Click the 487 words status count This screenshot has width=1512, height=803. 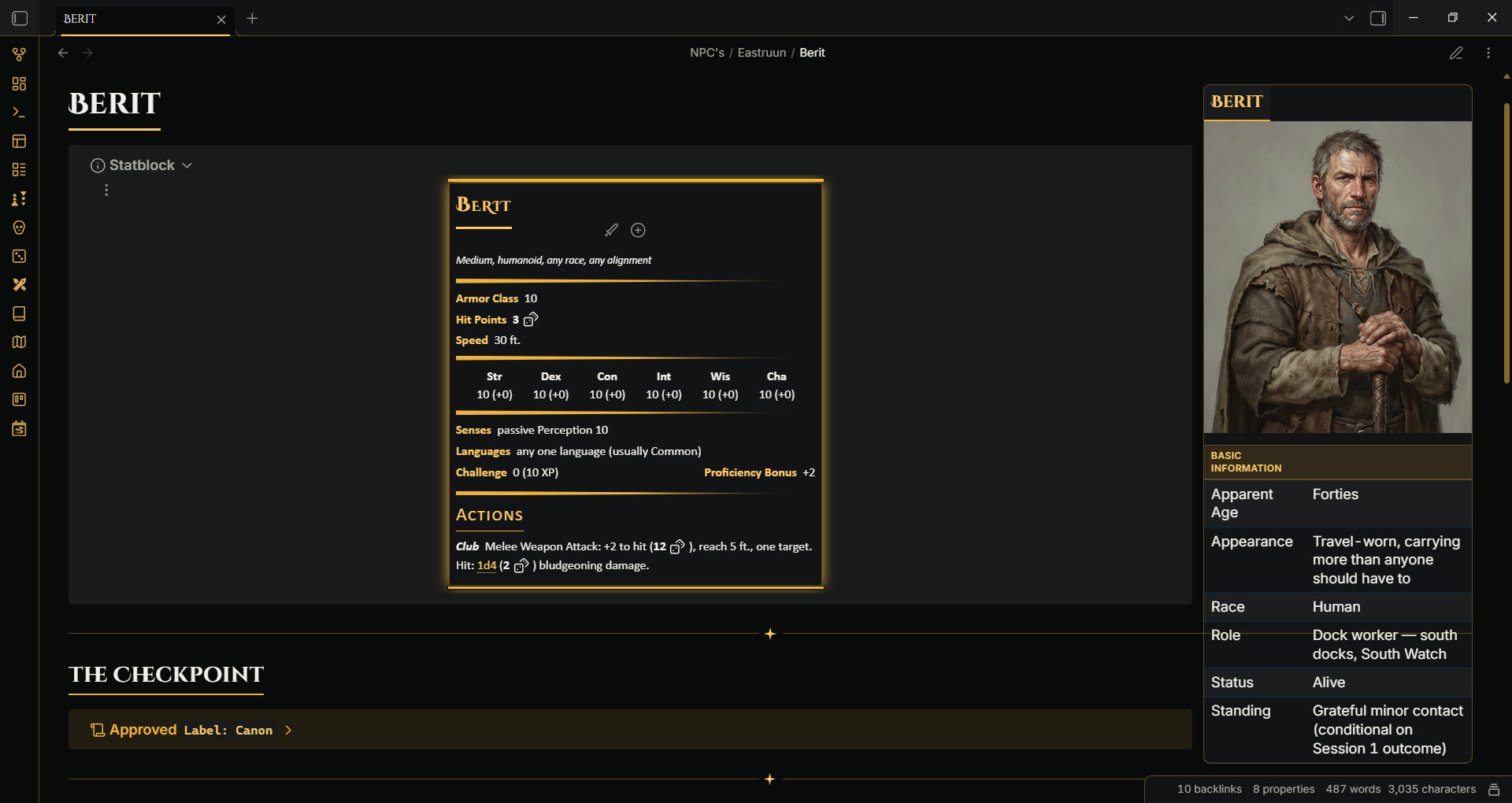(1353, 789)
